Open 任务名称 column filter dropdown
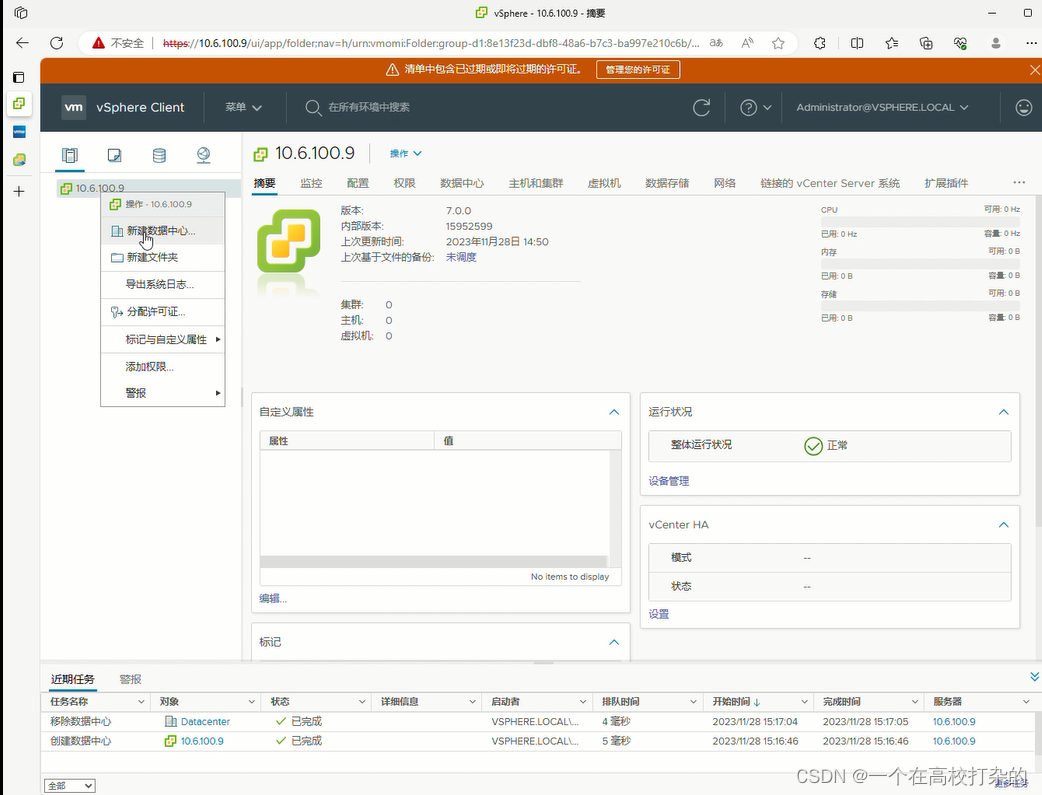Image resolution: width=1042 pixels, height=795 pixels. (141, 702)
